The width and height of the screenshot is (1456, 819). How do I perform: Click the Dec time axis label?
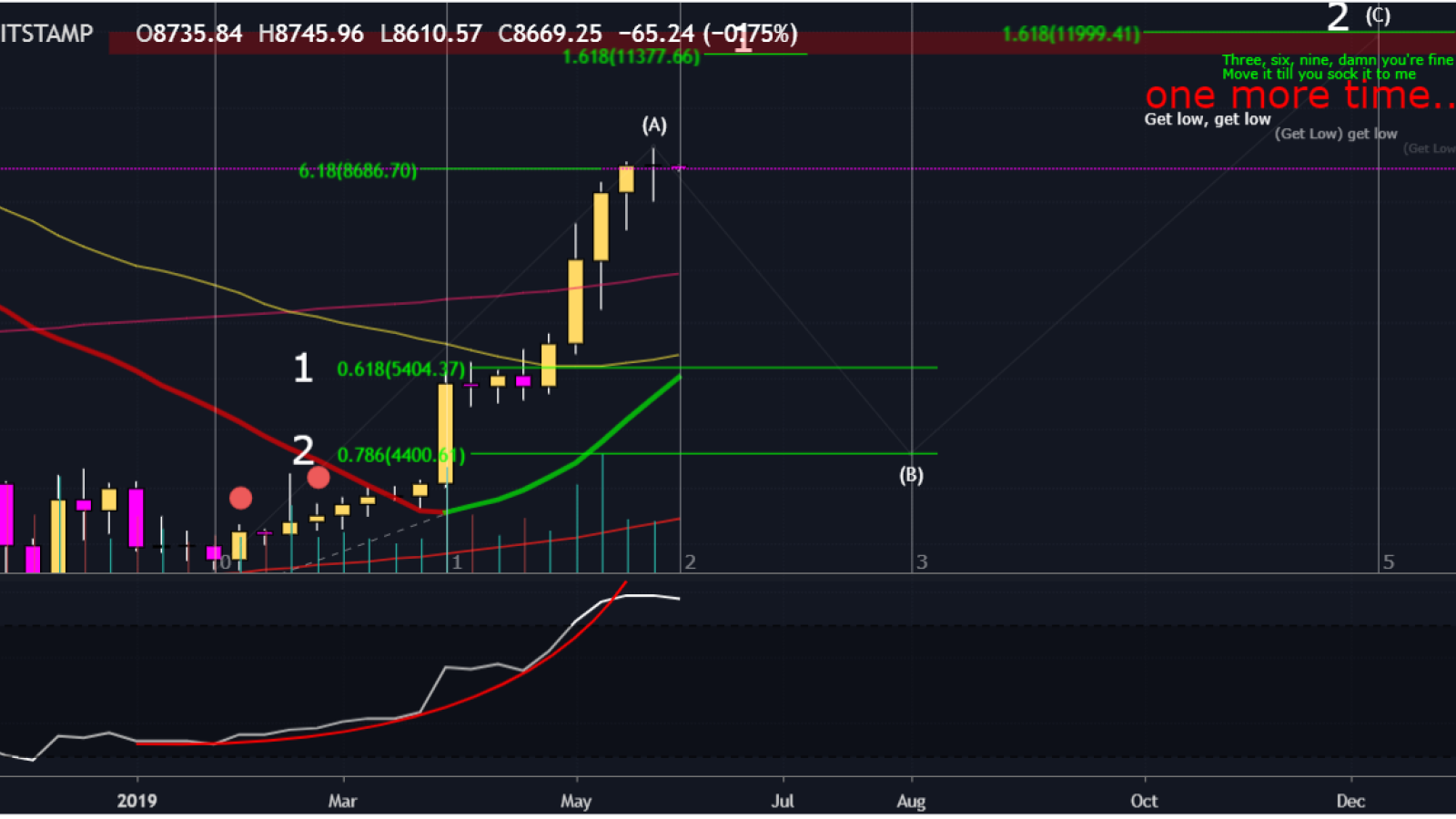coord(1351,801)
